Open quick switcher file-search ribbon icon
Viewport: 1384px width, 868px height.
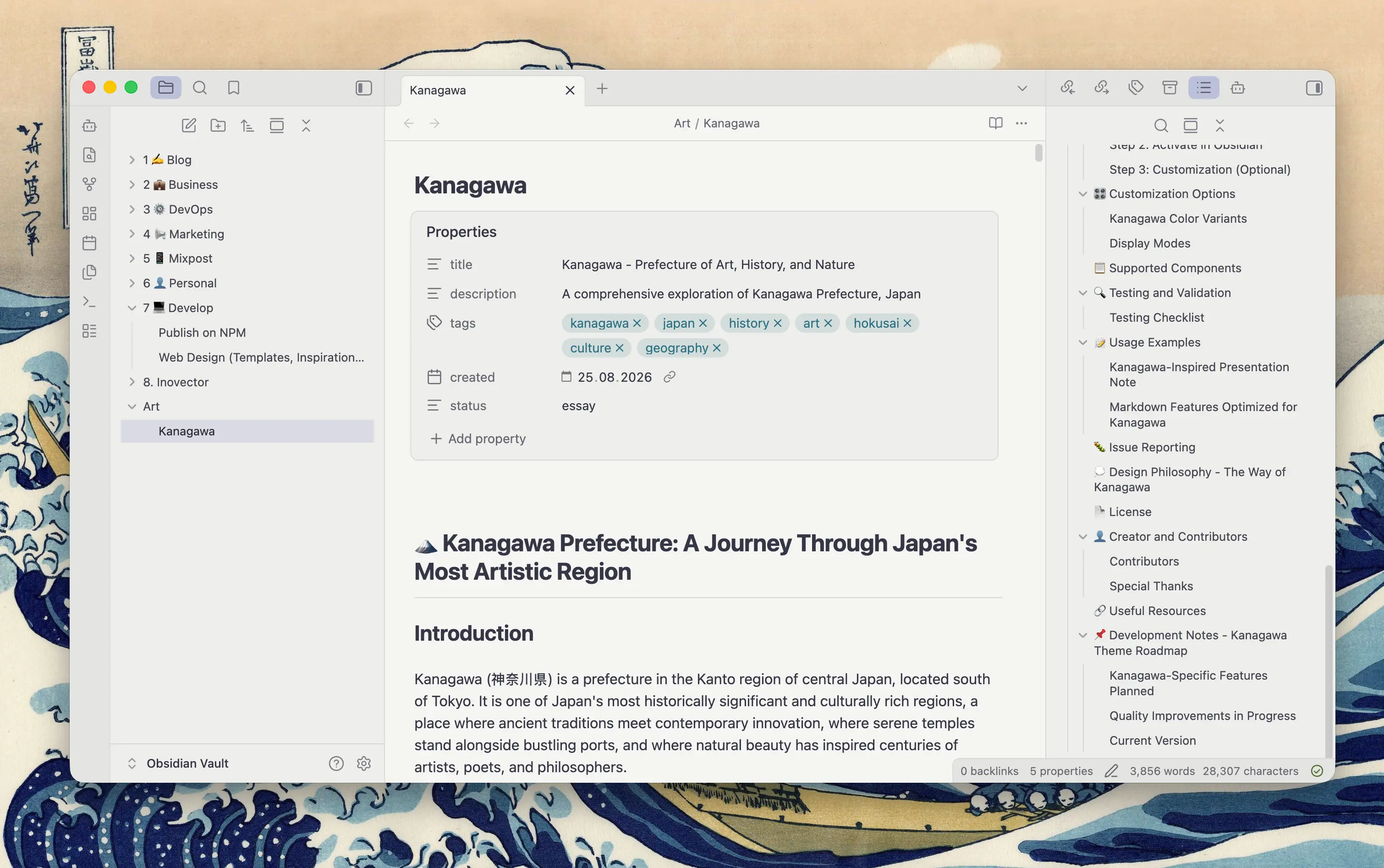coord(89,155)
